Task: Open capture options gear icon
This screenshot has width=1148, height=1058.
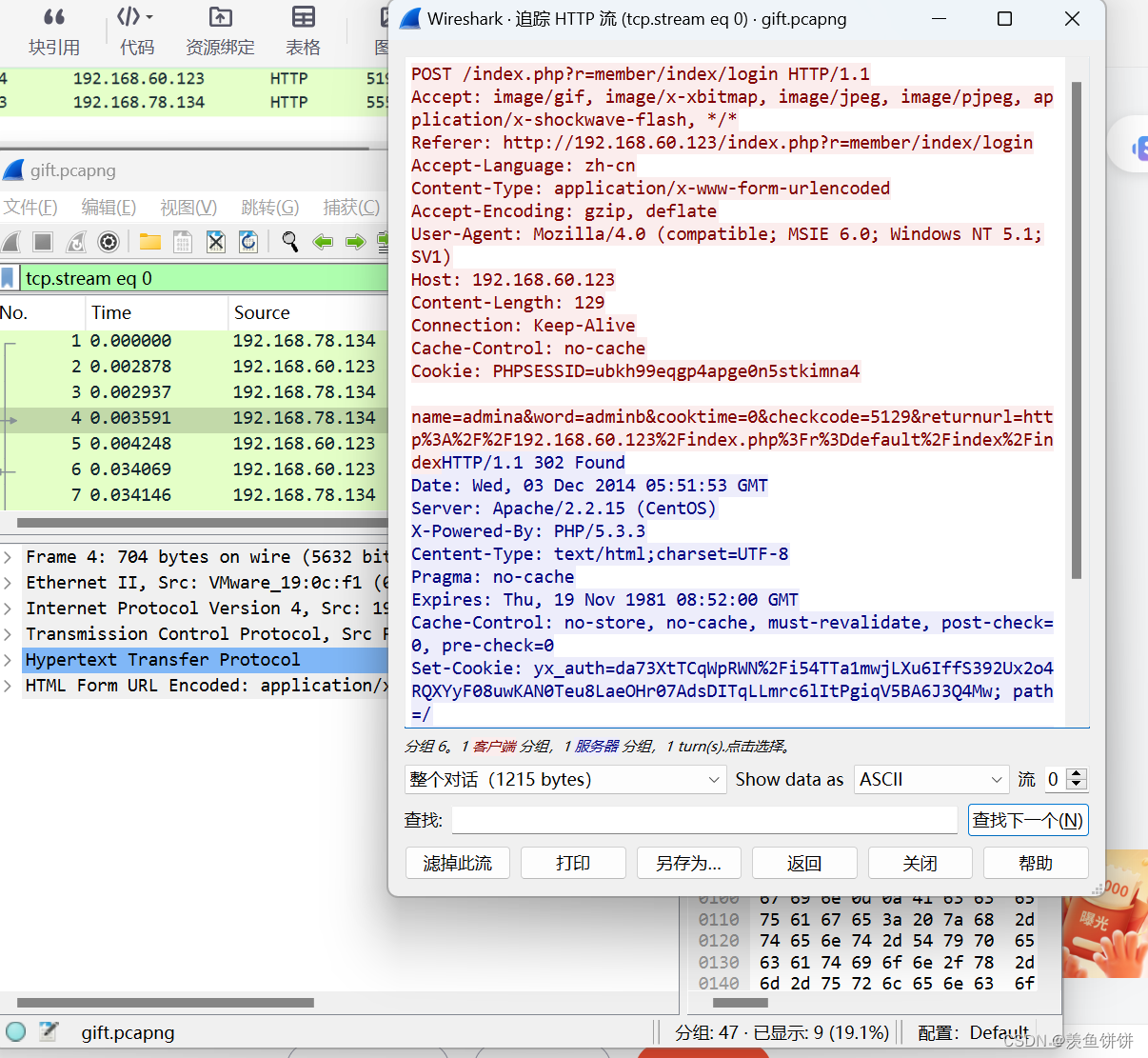Action: pyautogui.click(x=109, y=242)
